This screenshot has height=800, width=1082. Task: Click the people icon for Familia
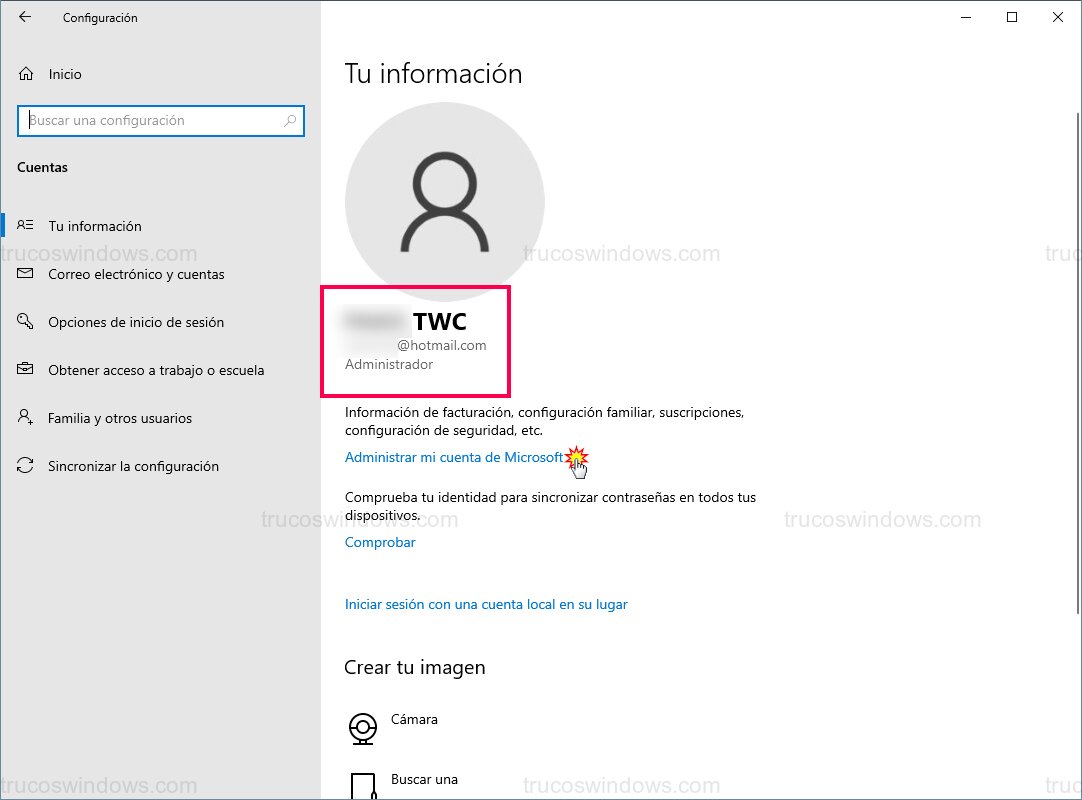tap(26, 417)
